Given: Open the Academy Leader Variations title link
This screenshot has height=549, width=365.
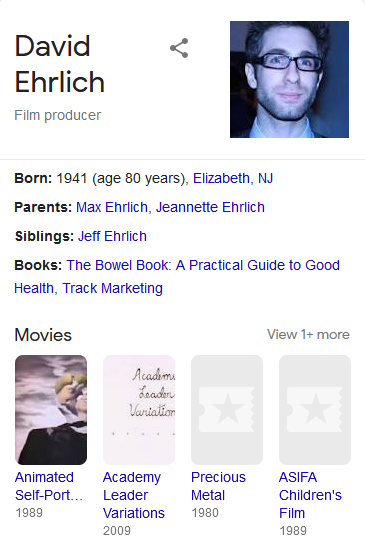Looking at the screenshot, I should [x=134, y=495].
